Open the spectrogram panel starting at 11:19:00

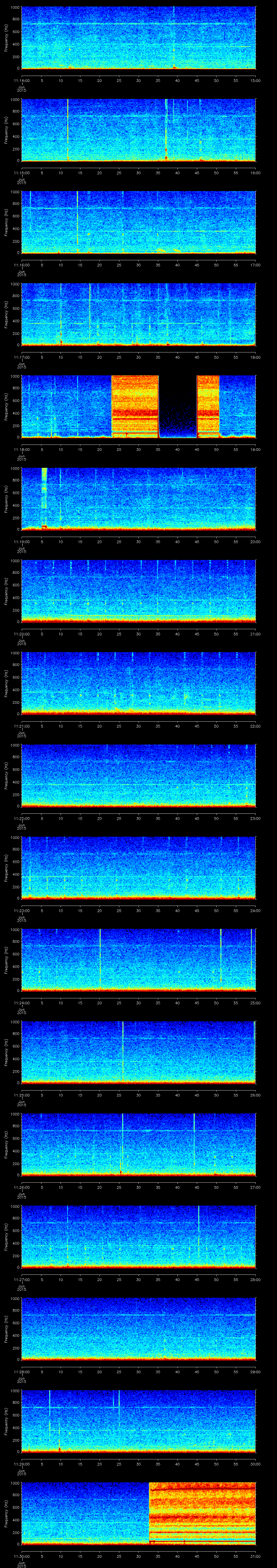click(138, 499)
